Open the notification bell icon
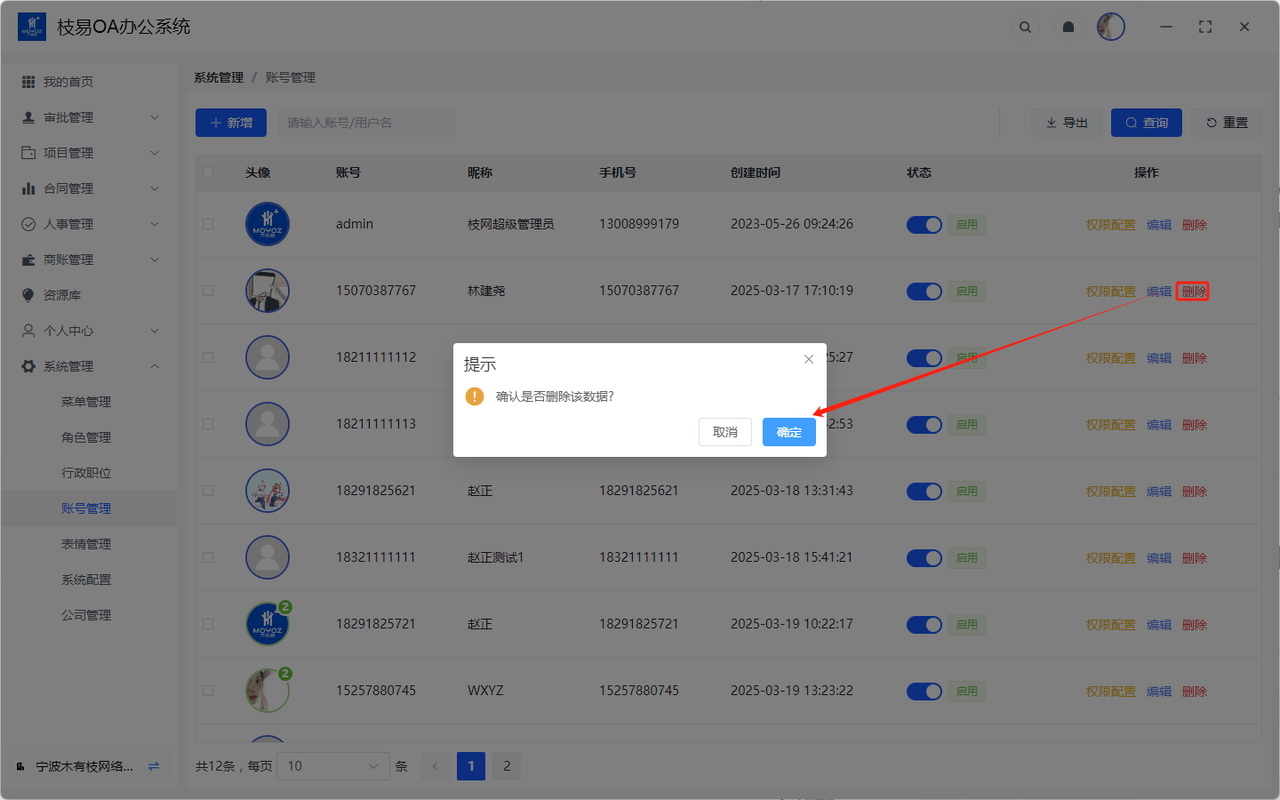 1068,27
